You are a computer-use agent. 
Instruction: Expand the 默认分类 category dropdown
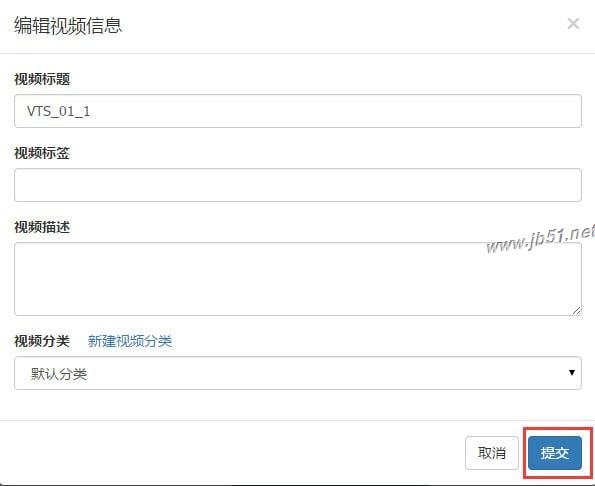pyautogui.click(x=298, y=373)
